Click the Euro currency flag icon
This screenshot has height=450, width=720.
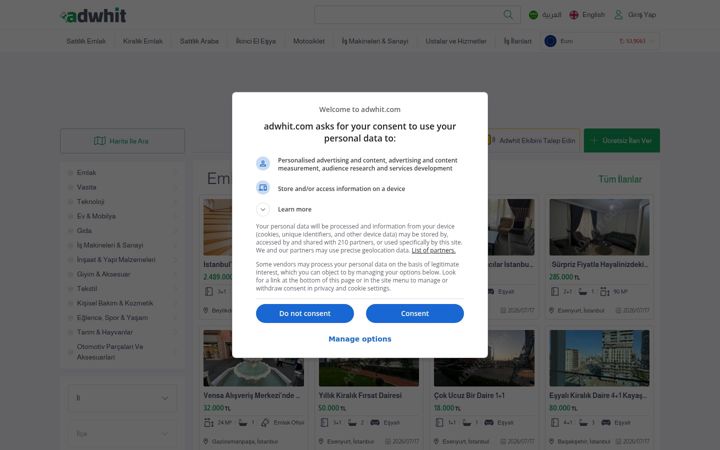click(550, 41)
